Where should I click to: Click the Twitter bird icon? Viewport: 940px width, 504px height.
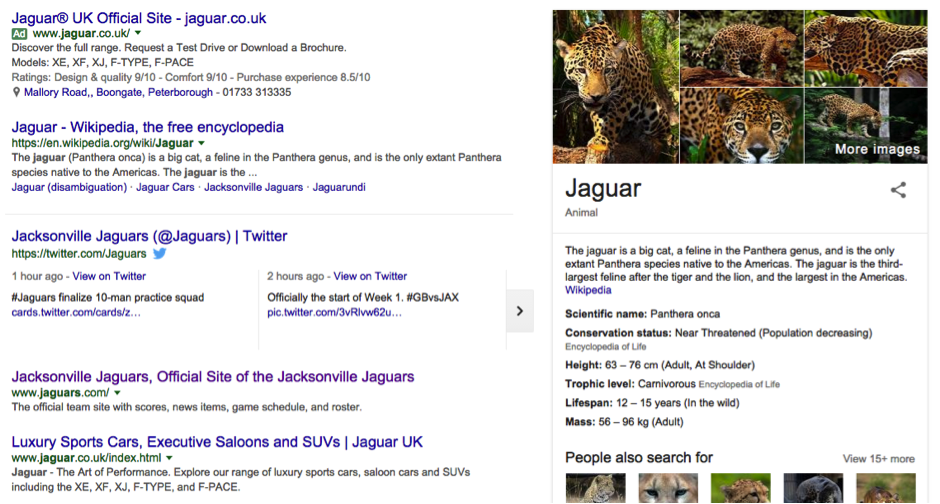159,253
